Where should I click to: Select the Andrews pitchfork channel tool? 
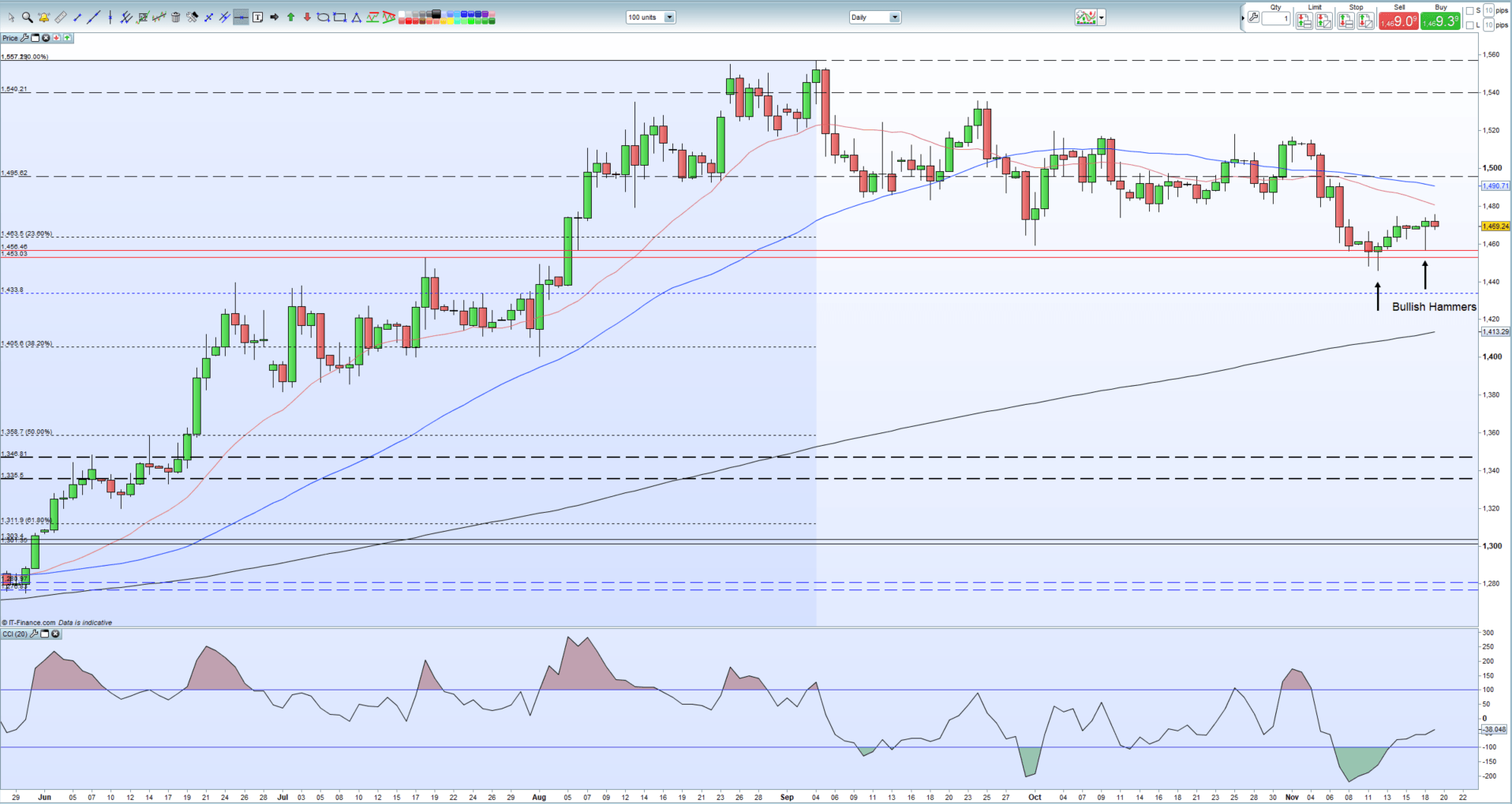(126, 17)
